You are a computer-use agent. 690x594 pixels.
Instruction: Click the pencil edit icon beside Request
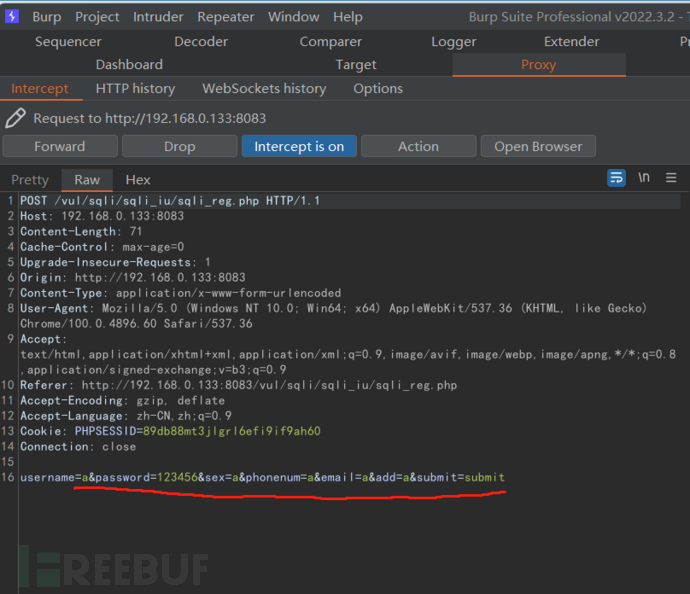click(15, 118)
